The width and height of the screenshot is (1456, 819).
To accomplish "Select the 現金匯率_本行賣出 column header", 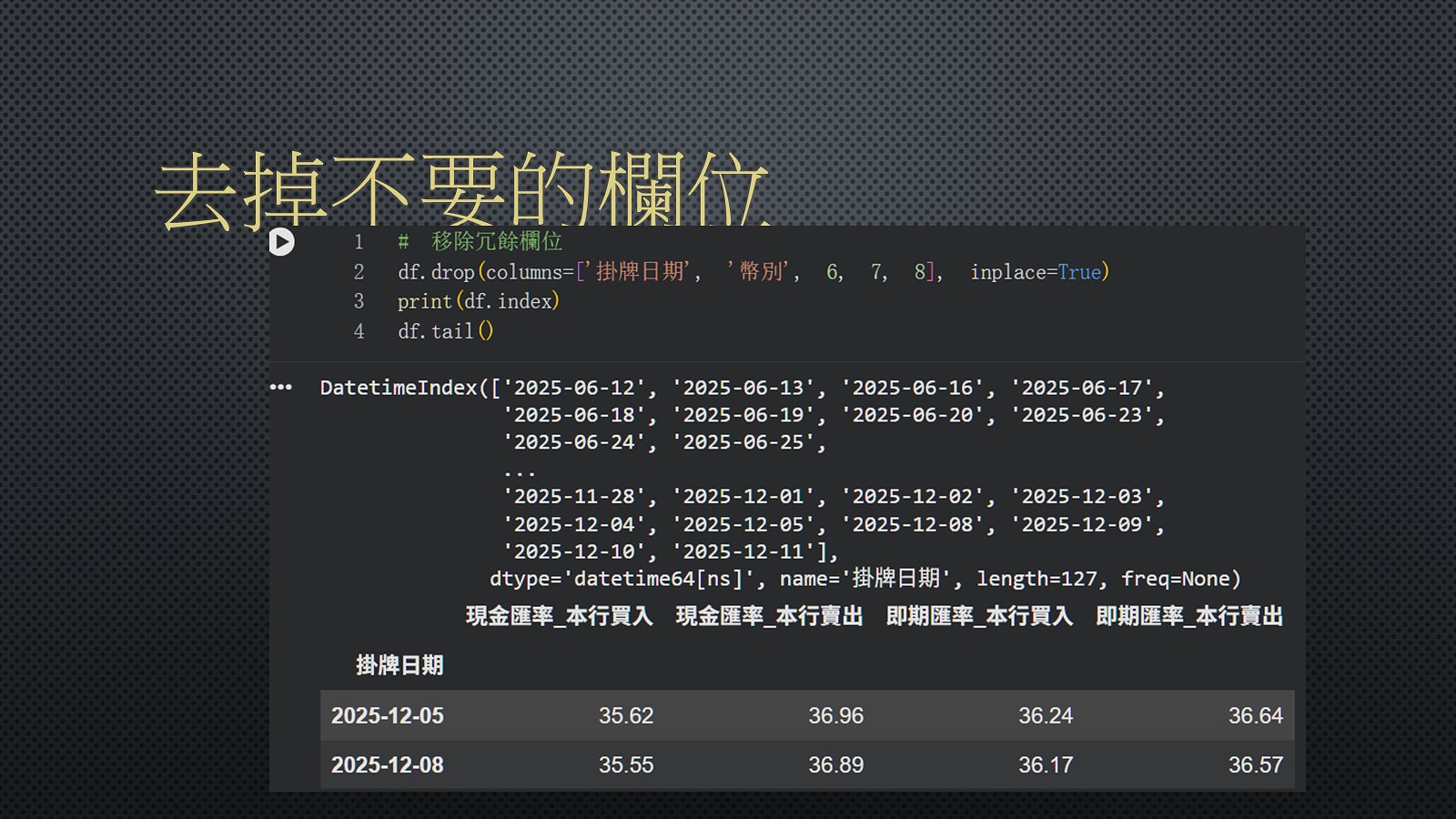I will [769, 616].
